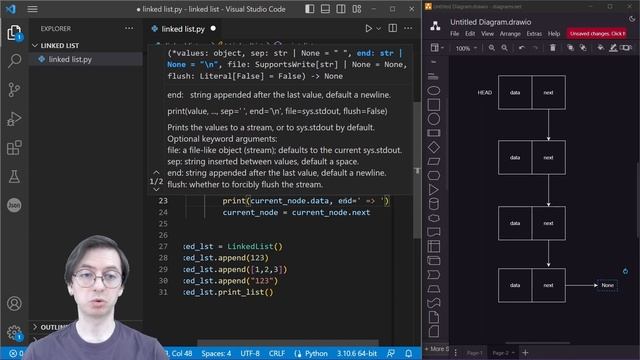Click More Shapes button in draw.io
This screenshot has width=640, height=360.
(x=437, y=349)
